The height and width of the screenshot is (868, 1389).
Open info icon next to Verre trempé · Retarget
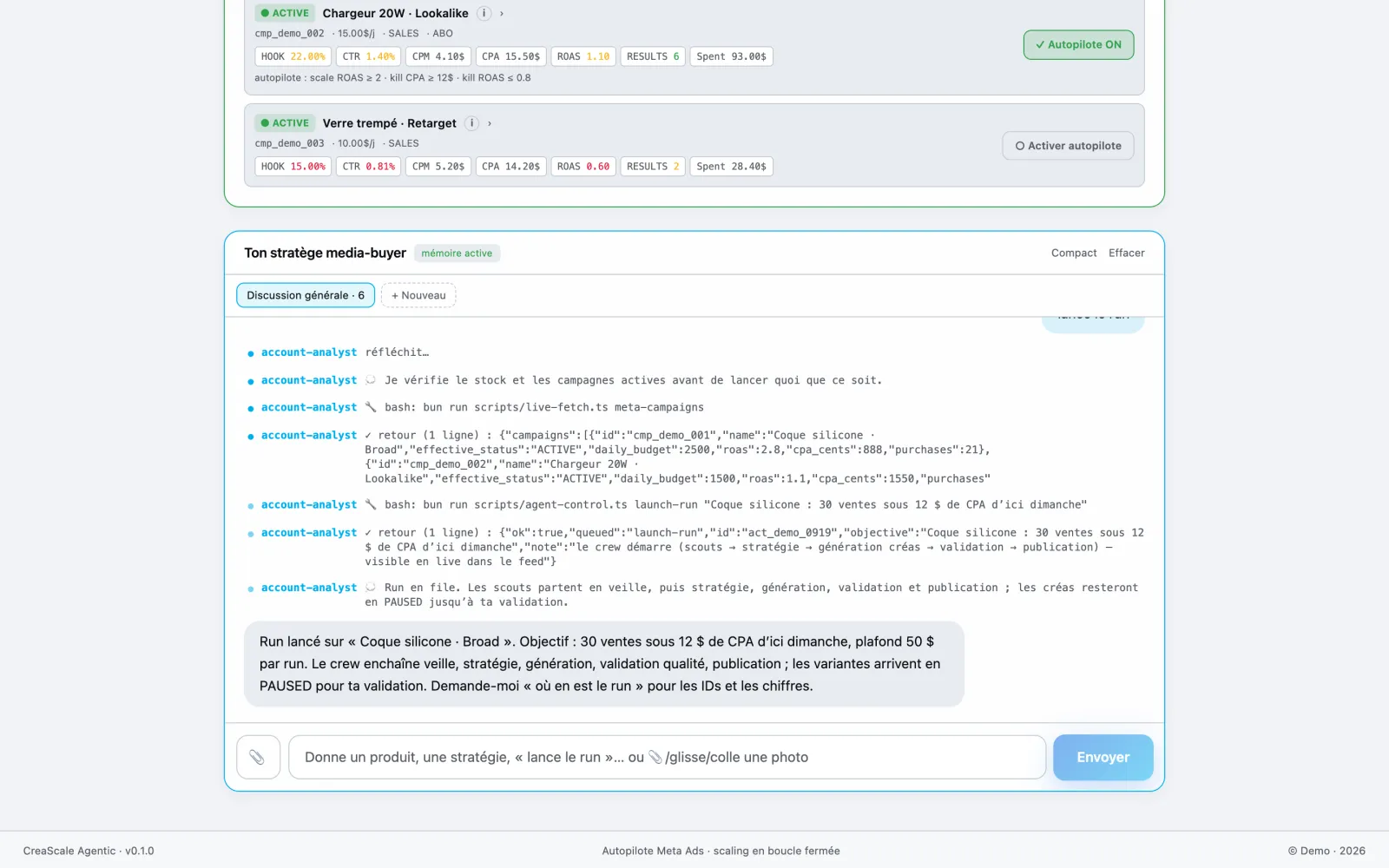472,123
